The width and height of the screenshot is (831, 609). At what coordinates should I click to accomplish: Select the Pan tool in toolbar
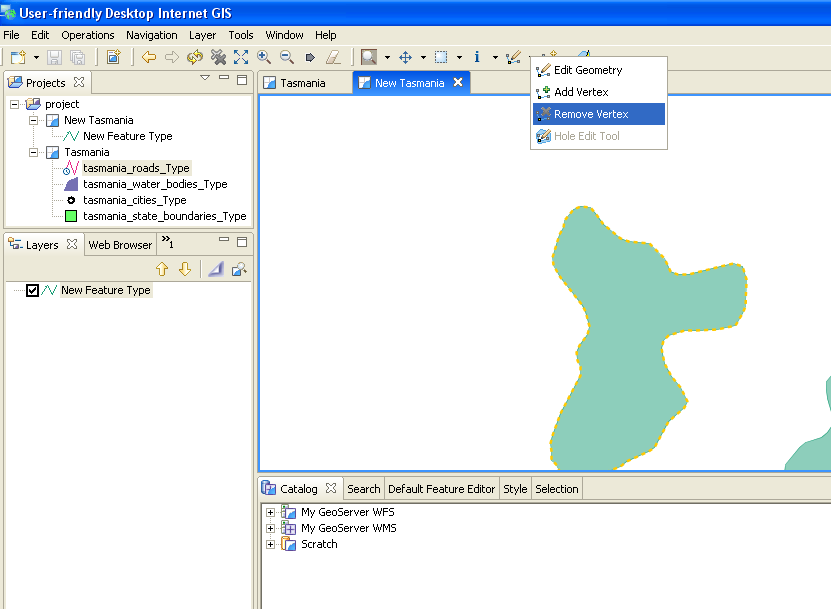pyautogui.click(x=406, y=57)
